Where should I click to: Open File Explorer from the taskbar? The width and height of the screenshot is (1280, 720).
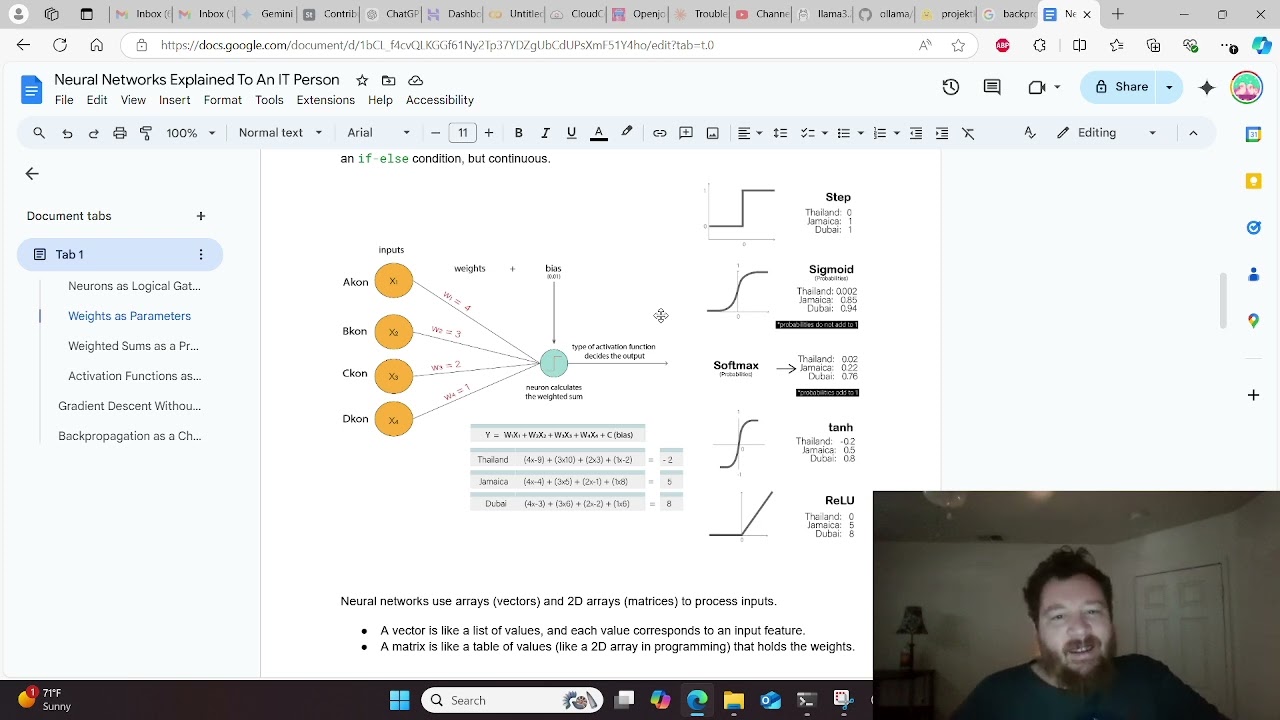pos(734,701)
